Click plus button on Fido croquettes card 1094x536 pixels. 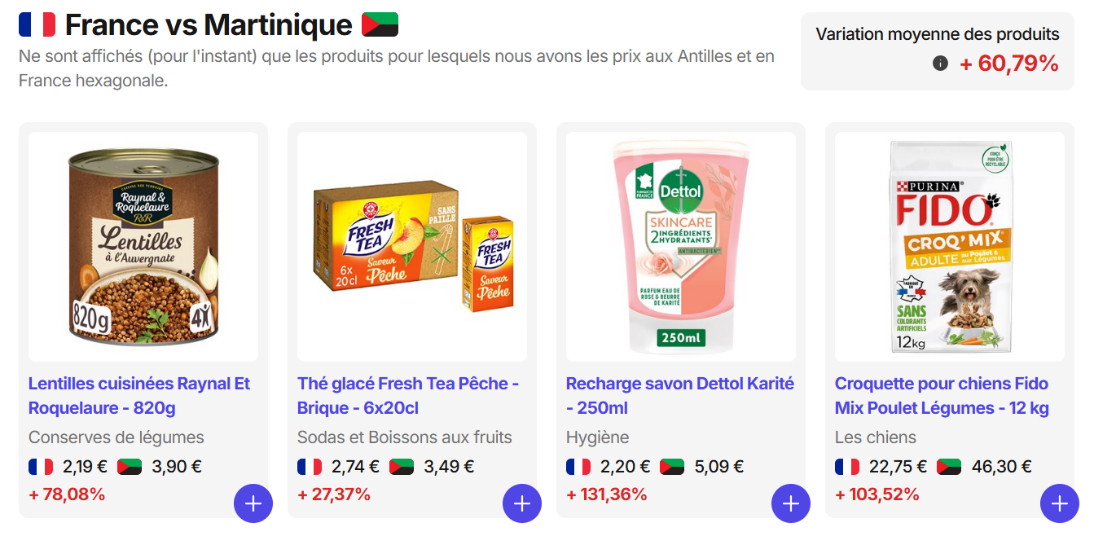[x=1060, y=503]
